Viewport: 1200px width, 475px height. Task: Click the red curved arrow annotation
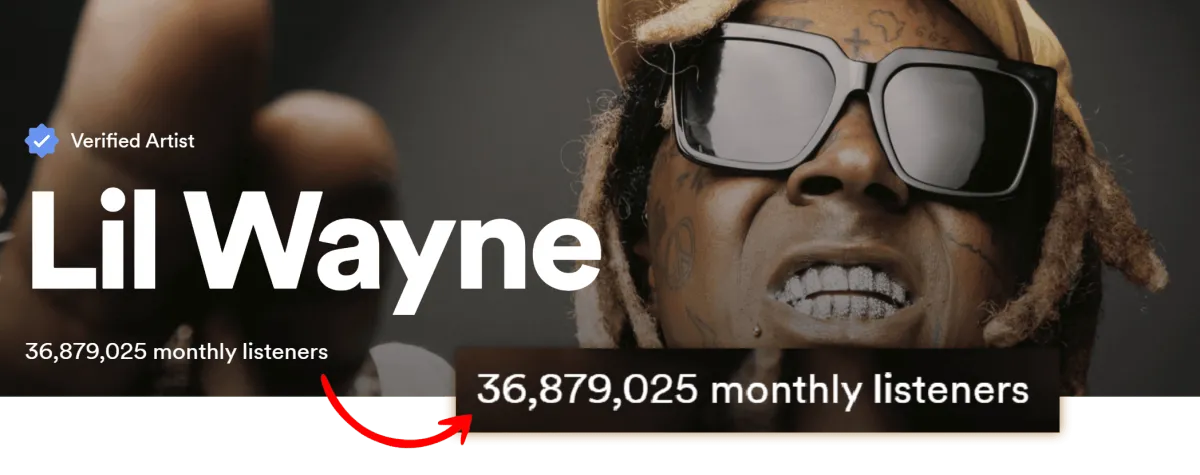(x=394, y=411)
